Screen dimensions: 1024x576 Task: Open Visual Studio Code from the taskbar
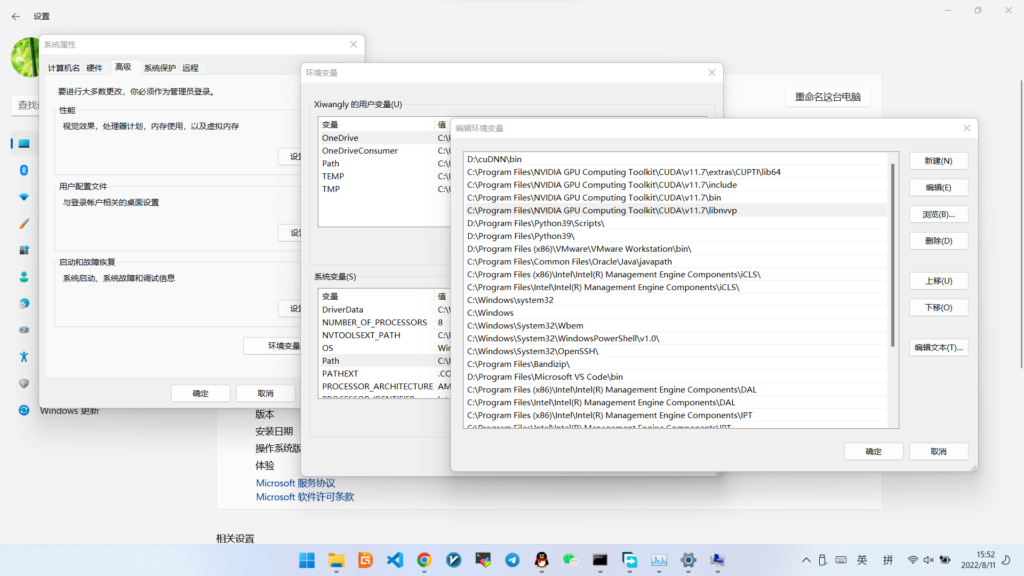(x=395, y=560)
